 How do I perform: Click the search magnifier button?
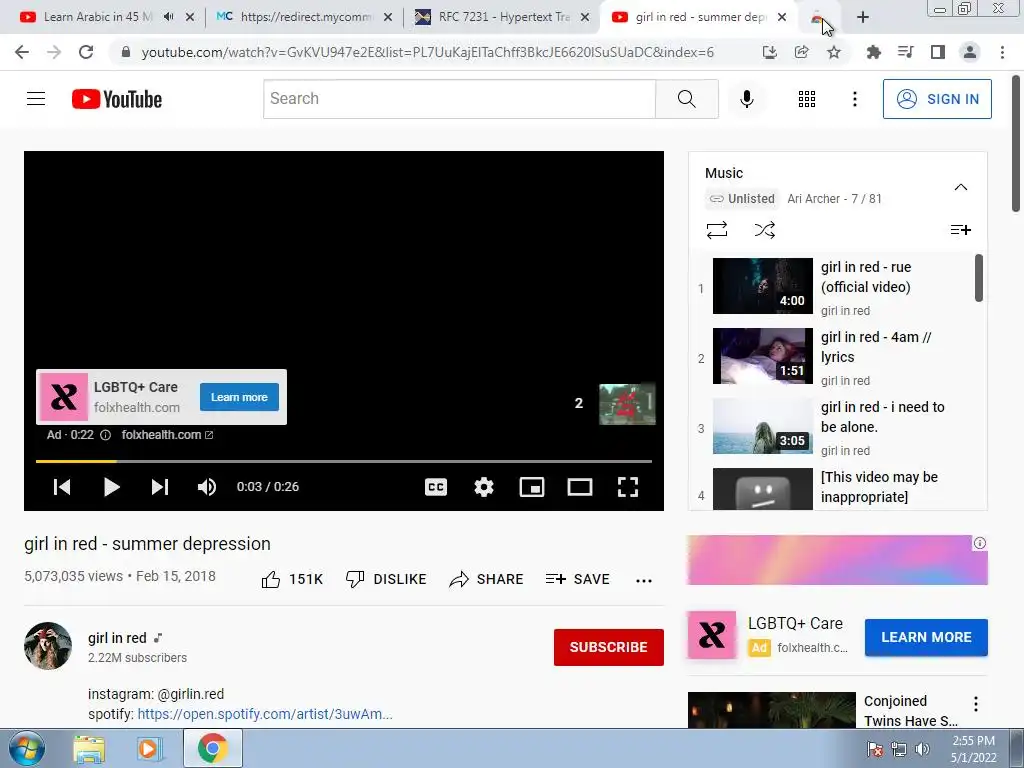[x=686, y=99]
